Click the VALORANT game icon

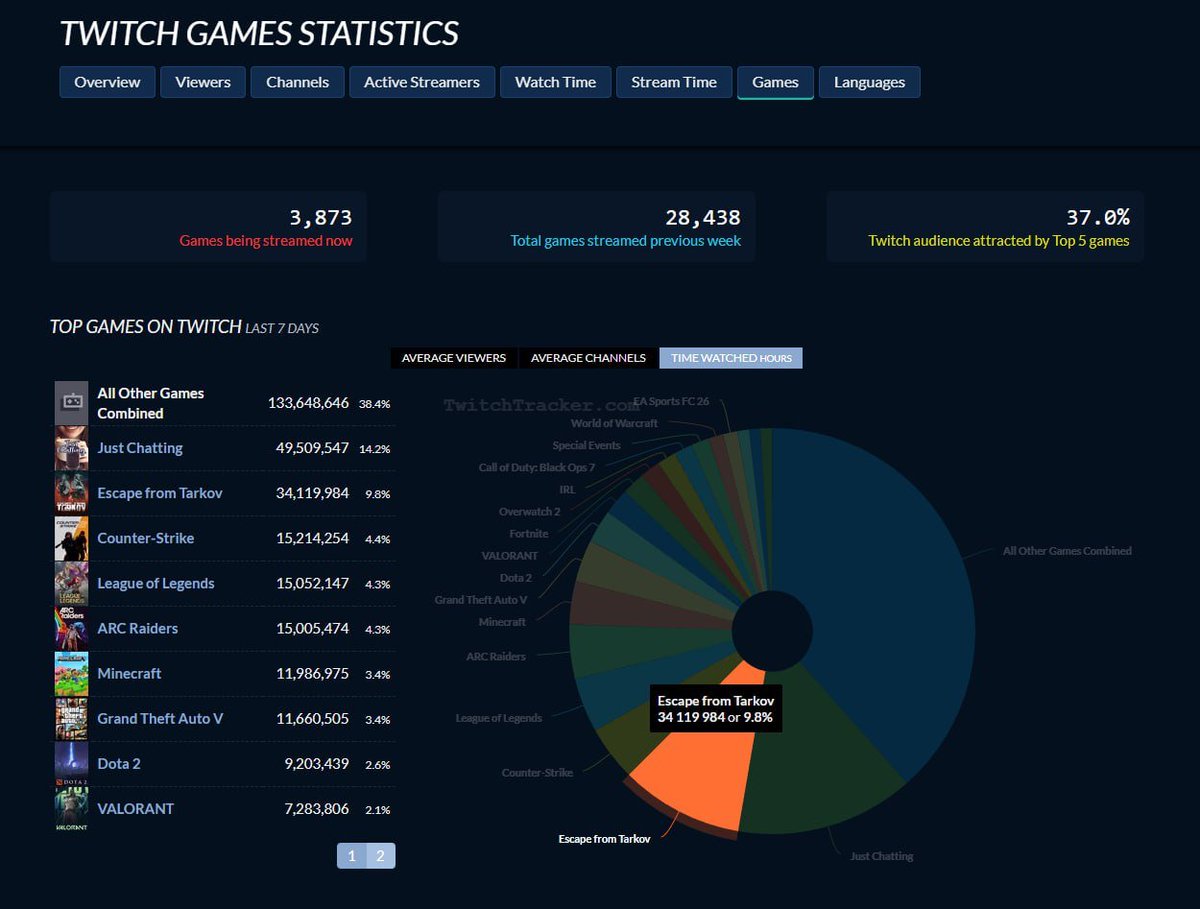[72, 808]
